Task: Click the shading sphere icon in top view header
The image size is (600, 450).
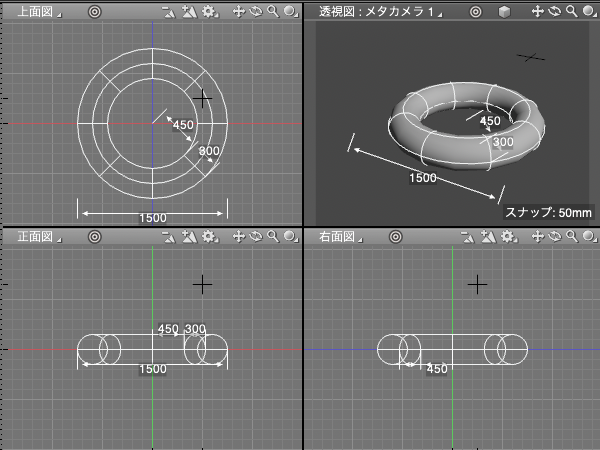Action: [289, 11]
